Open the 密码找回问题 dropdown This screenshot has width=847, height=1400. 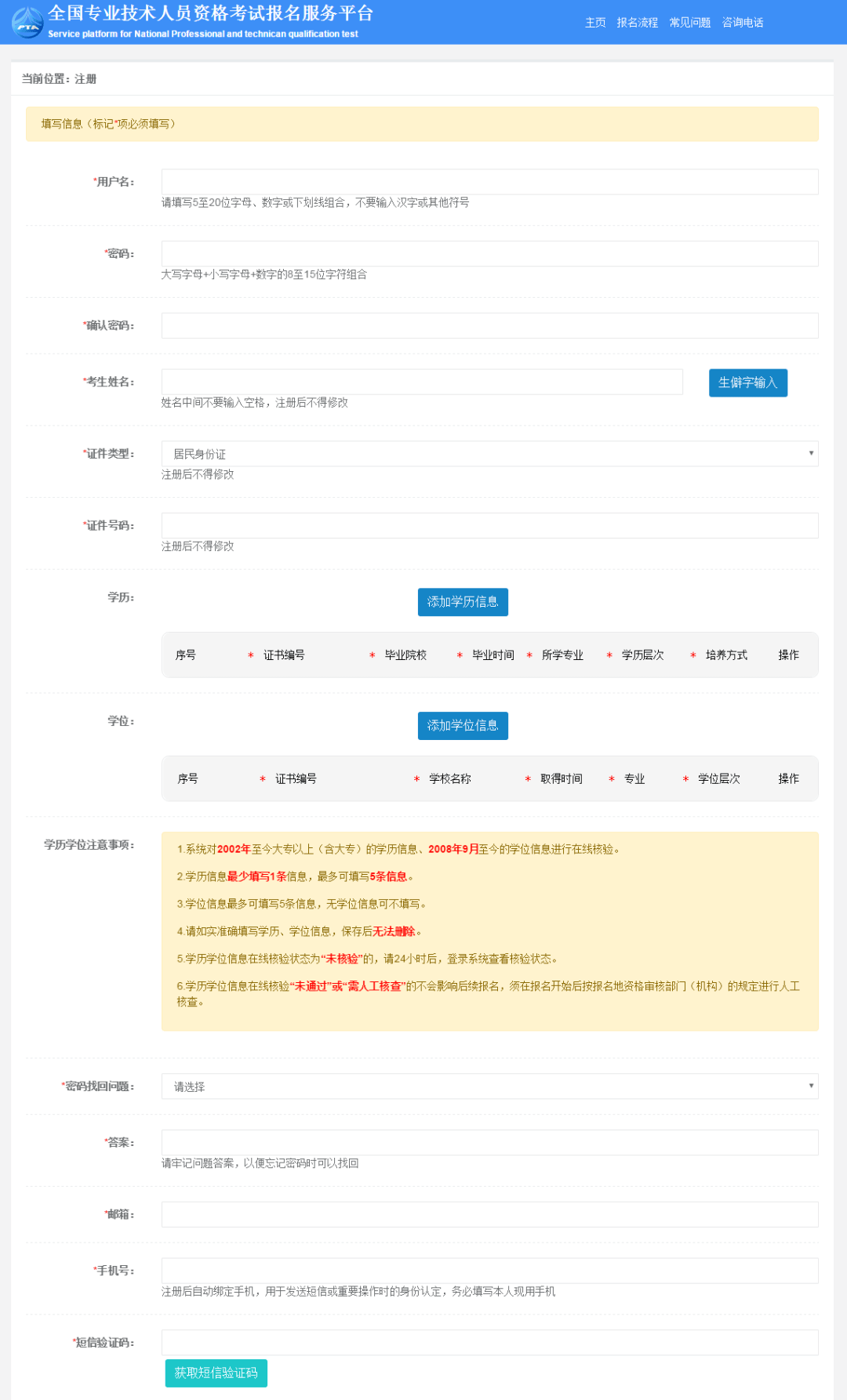489,1086
